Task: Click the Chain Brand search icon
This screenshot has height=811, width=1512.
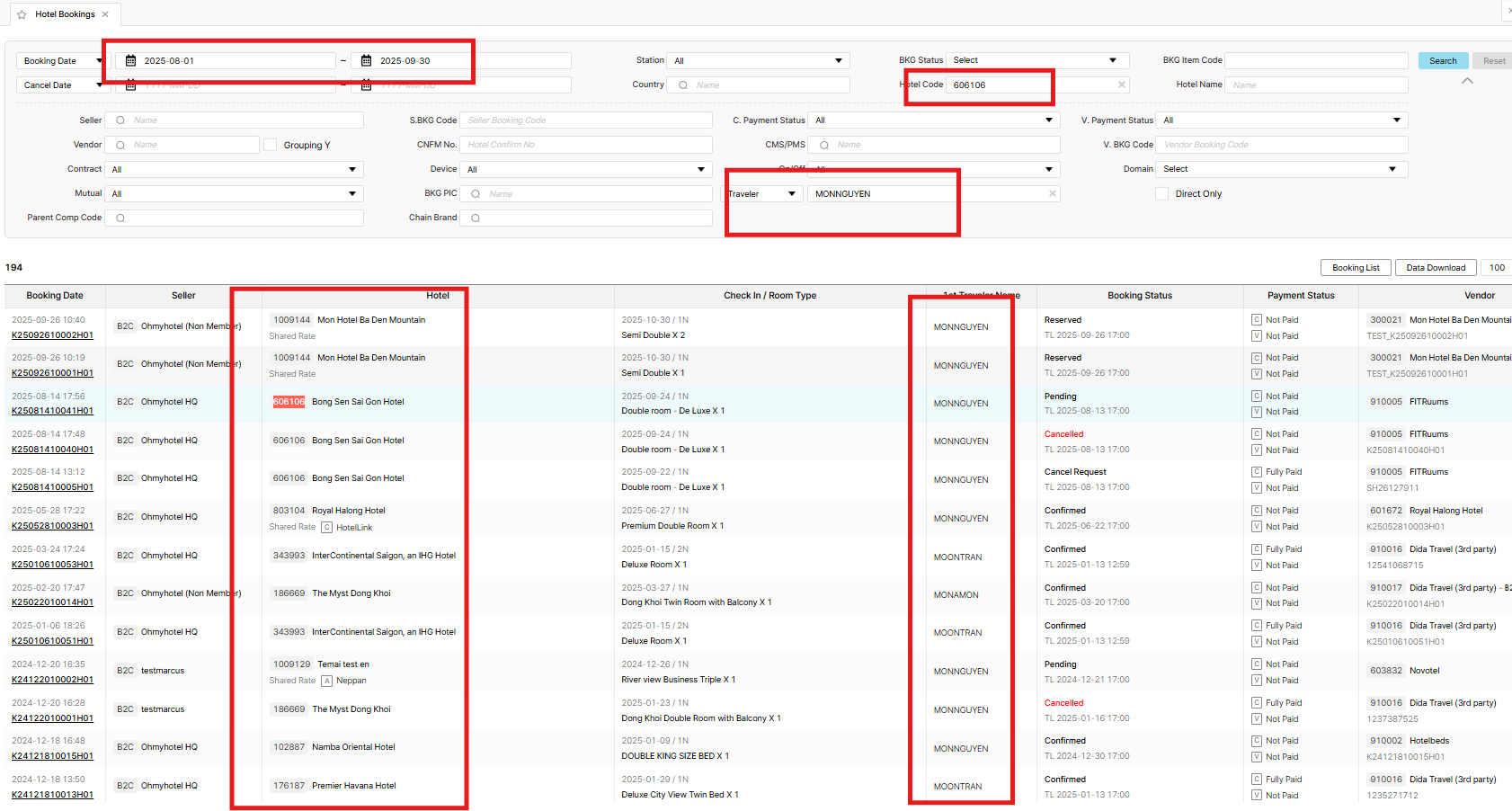Action: click(x=476, y=218)
